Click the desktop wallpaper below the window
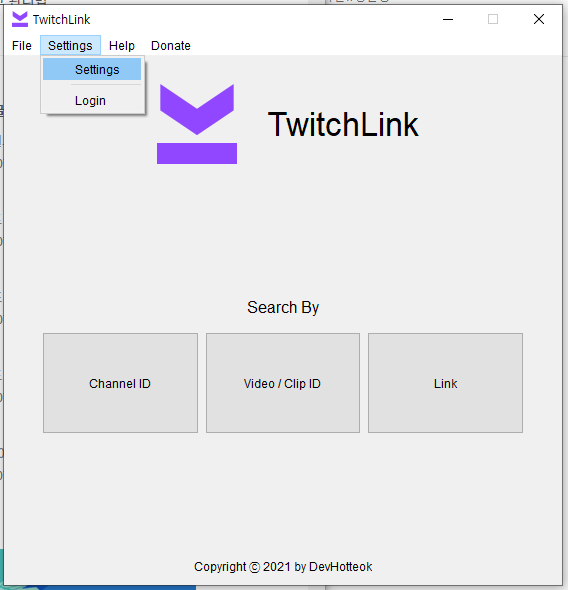Viewport: 568px width, 590px height. 98,588
